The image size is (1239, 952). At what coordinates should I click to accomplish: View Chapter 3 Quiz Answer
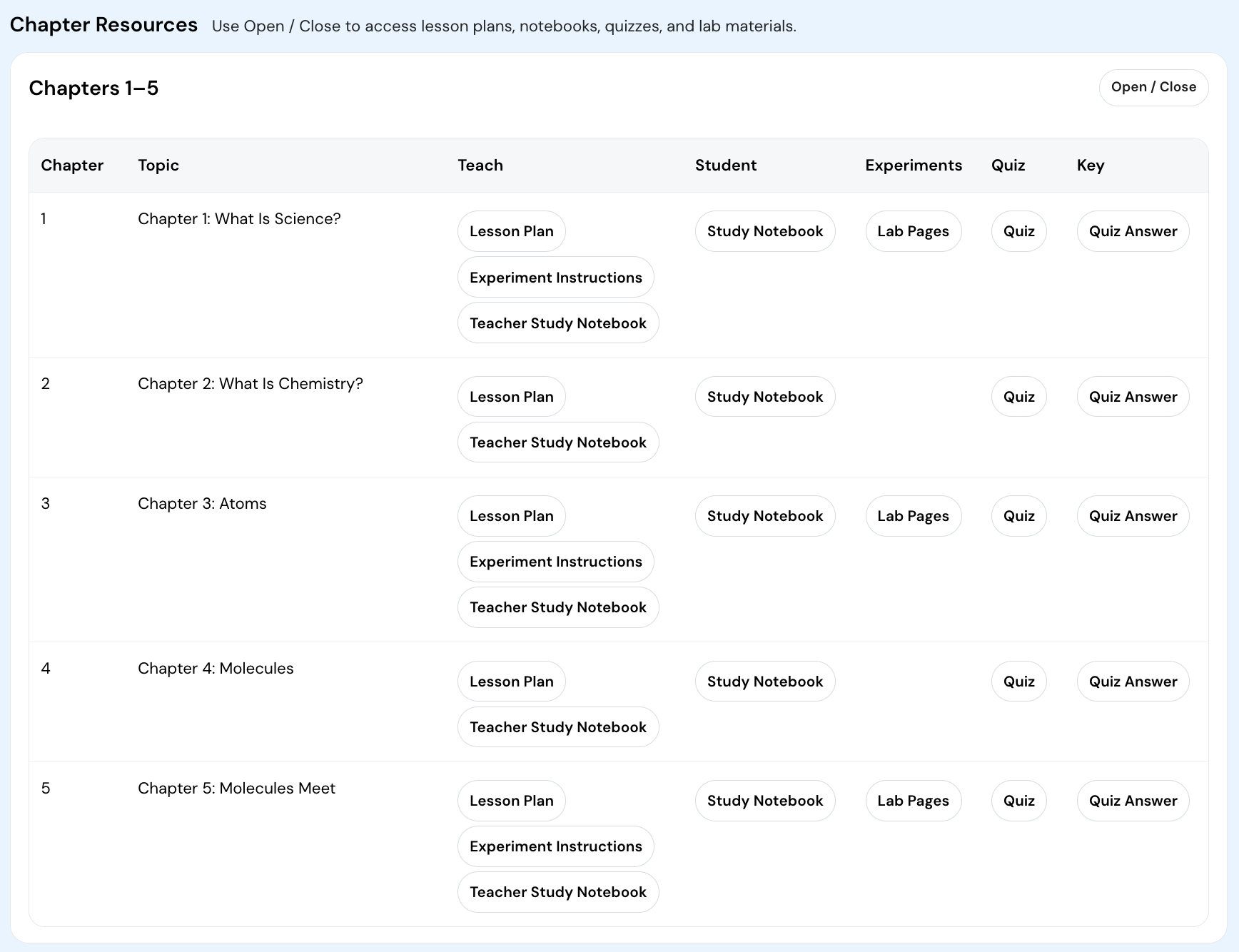tap(1133, 516)
